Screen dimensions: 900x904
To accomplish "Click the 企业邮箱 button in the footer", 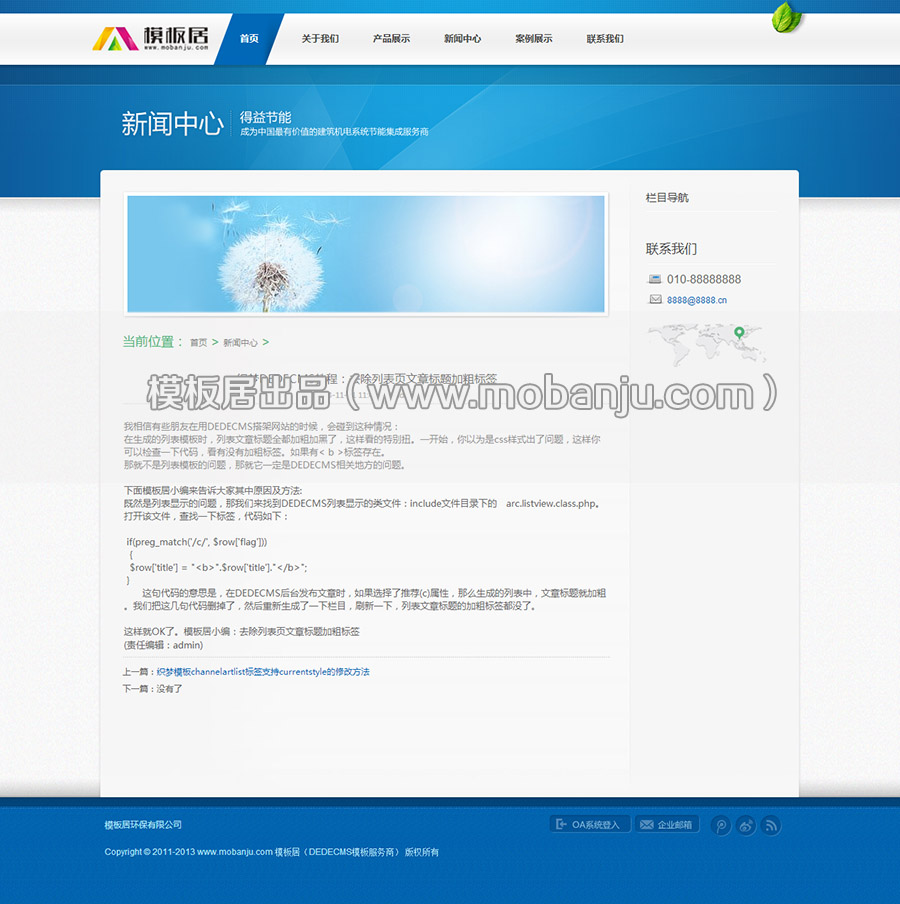I will pos(666,825).
